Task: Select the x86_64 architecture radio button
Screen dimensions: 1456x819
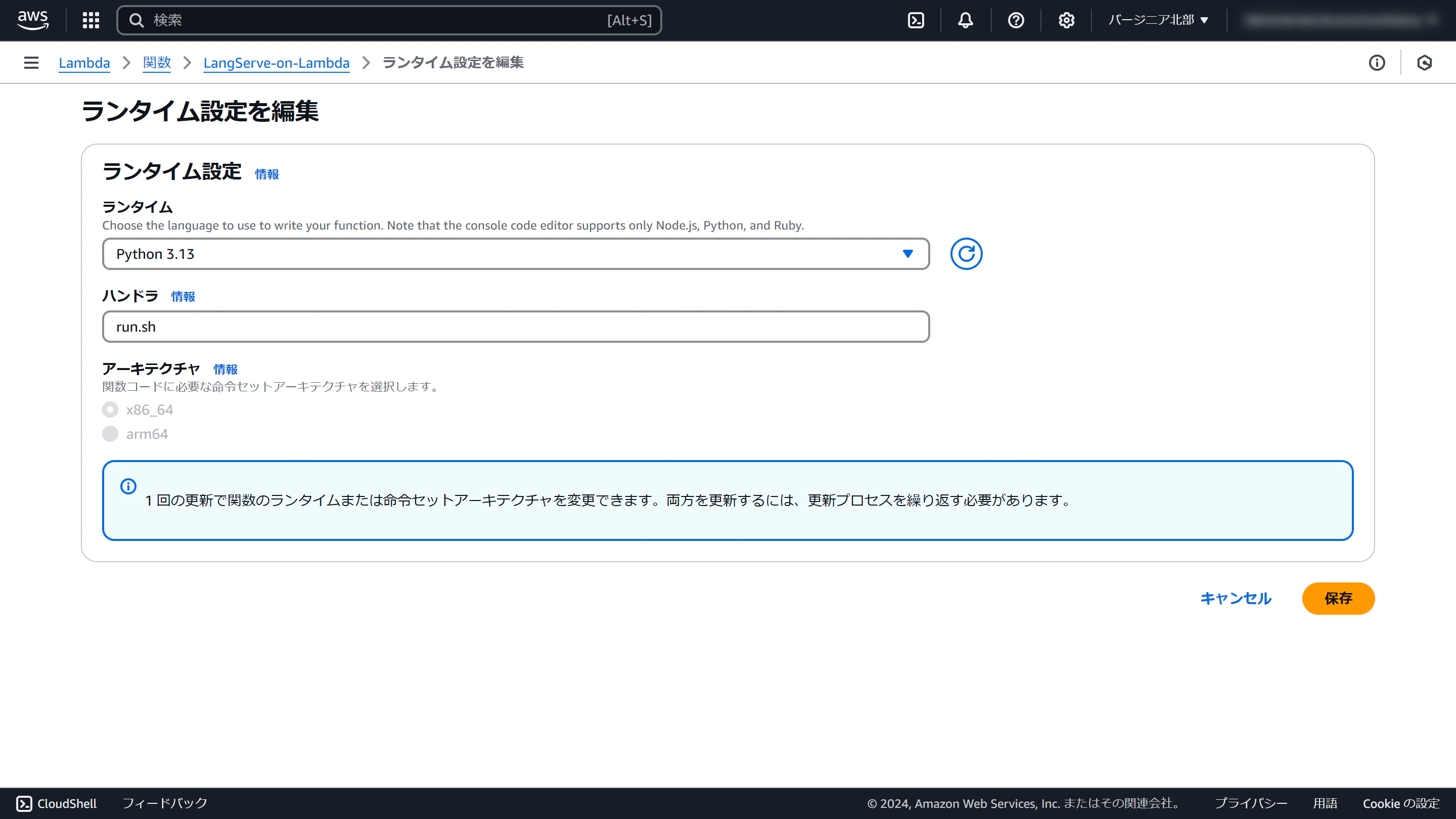Action: [x=110, y=409]
